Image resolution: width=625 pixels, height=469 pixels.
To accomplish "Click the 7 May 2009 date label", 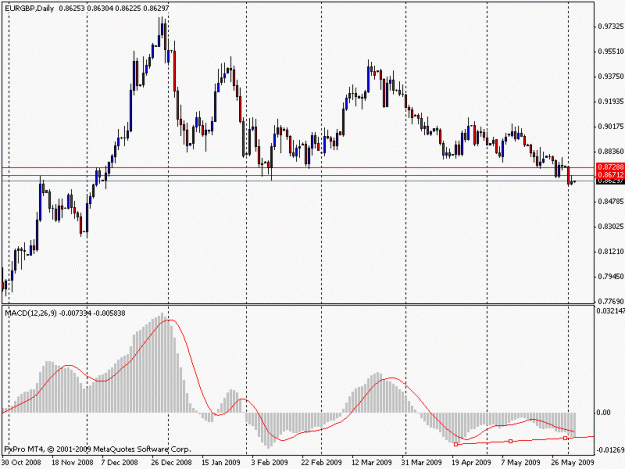I will pos(521,462).
